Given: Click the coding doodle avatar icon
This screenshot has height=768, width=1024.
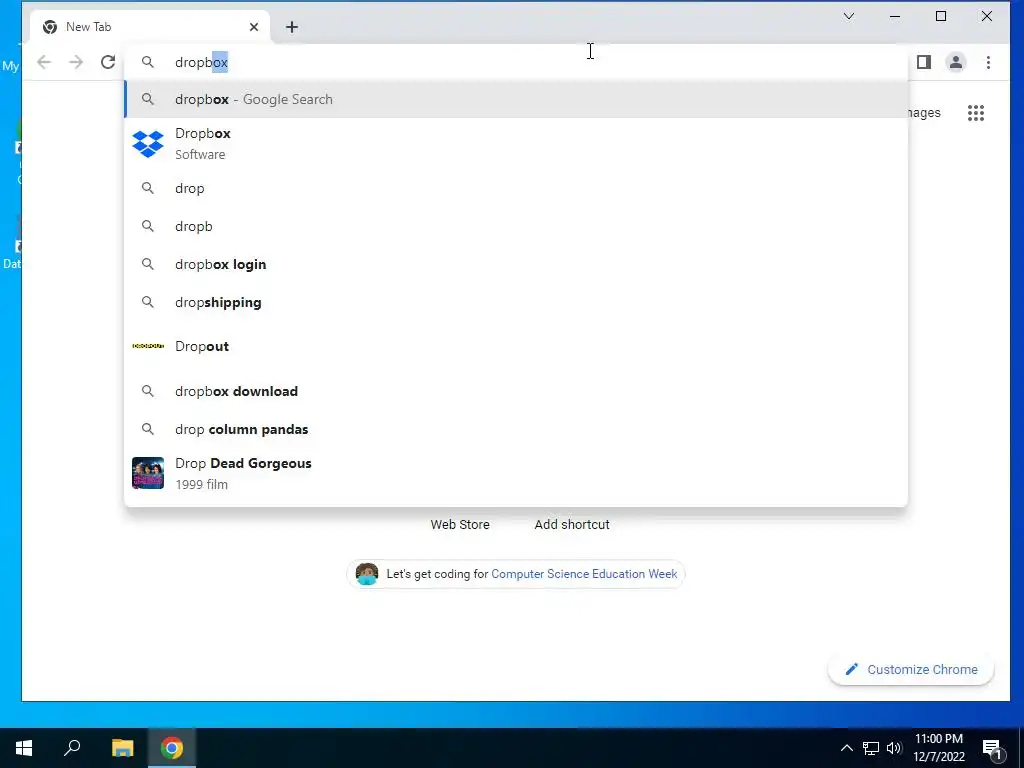Looking at the screenshot, I should tap(367, 574).
